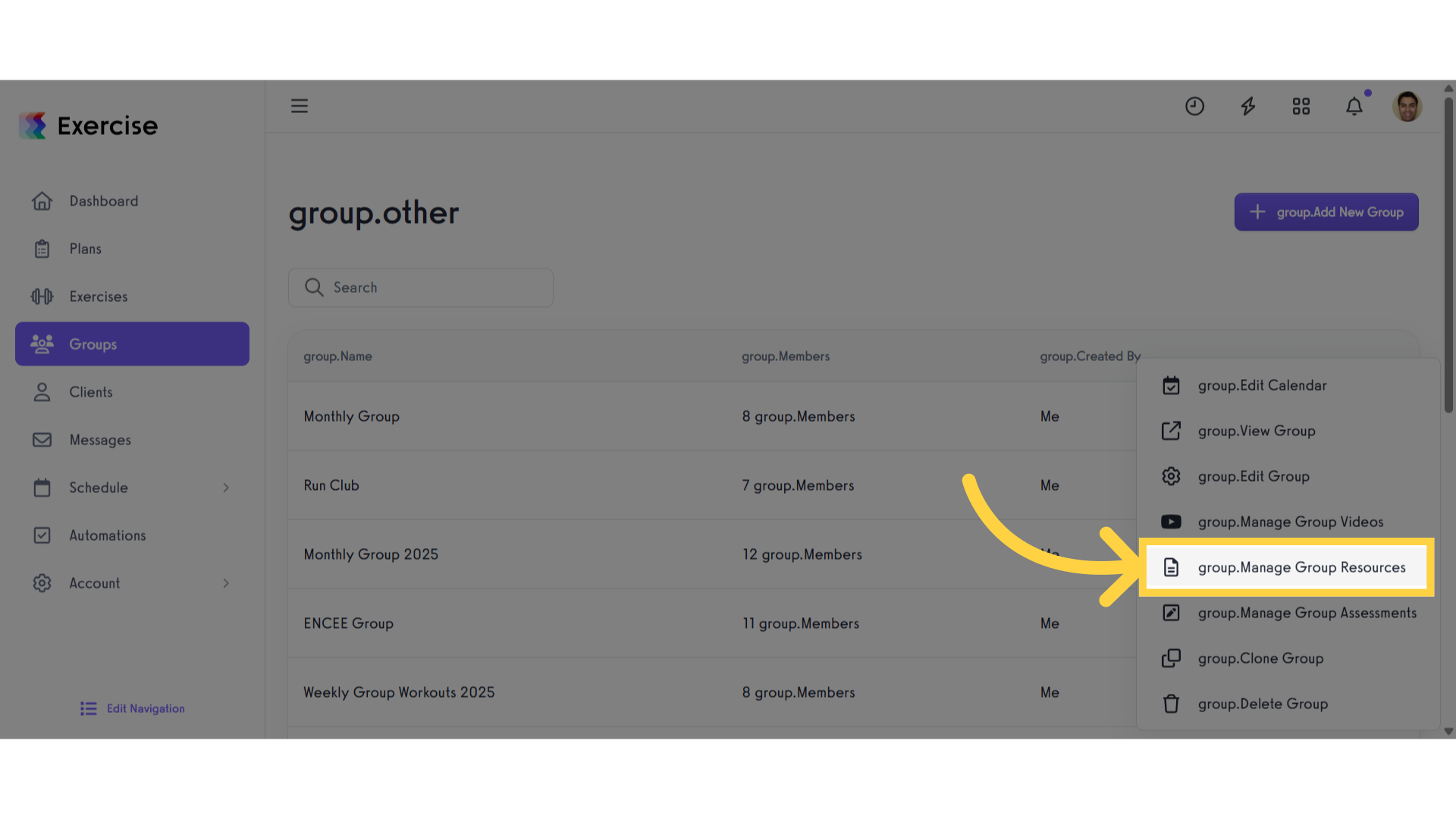Open the notifications bell

tap(1354, 106)
